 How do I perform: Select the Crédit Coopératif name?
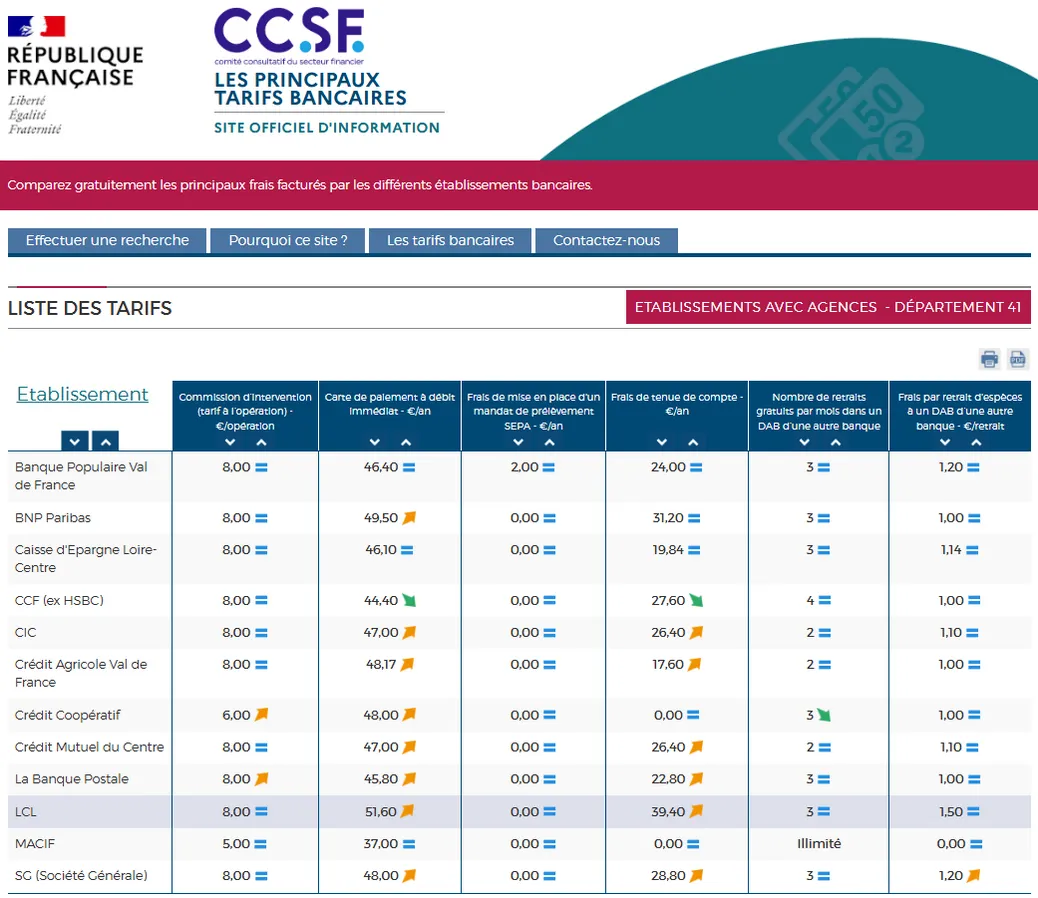pyautogui.click(x=68, y=715)
